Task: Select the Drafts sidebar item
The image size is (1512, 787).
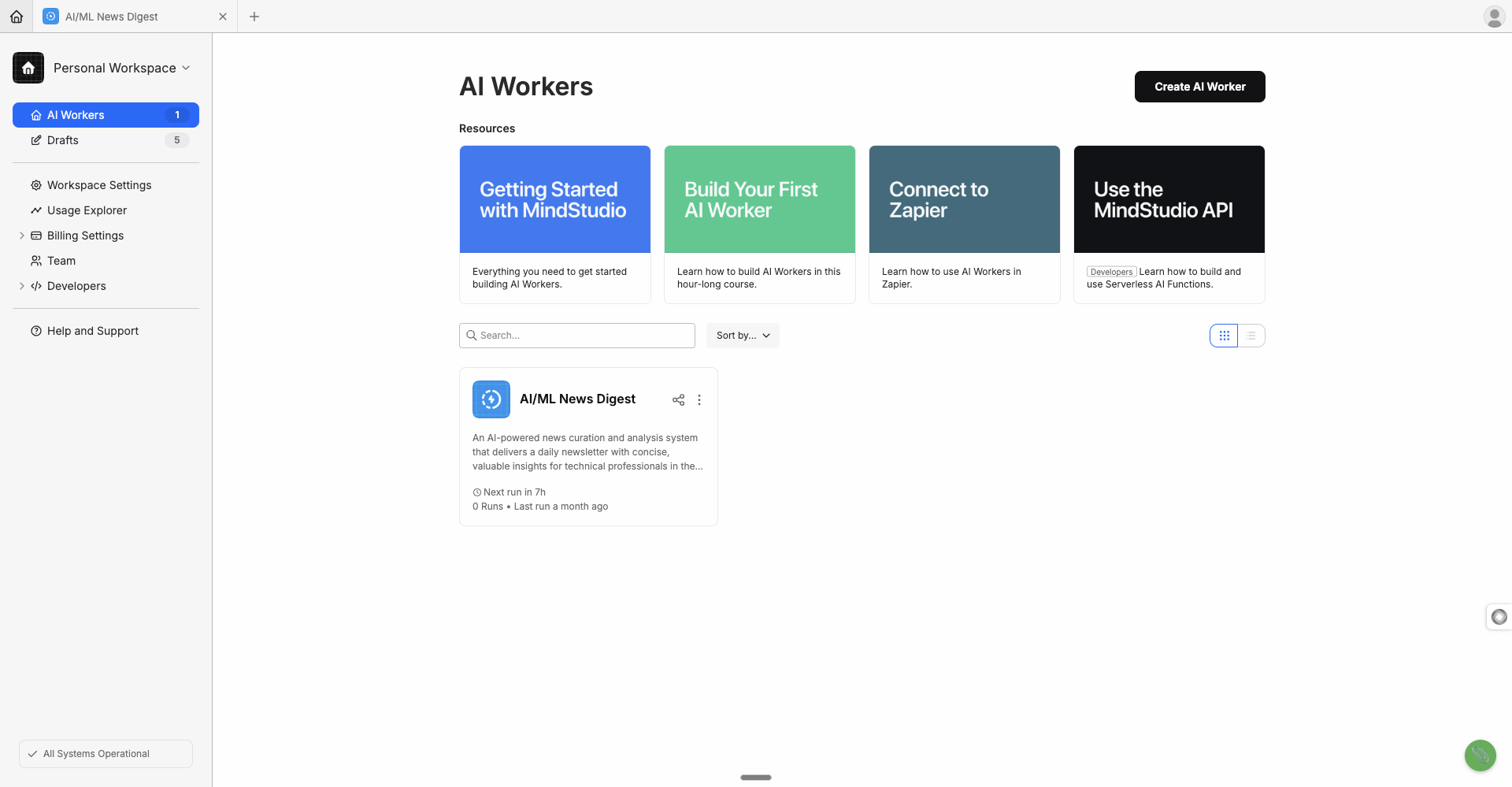Action: (62, 140)
